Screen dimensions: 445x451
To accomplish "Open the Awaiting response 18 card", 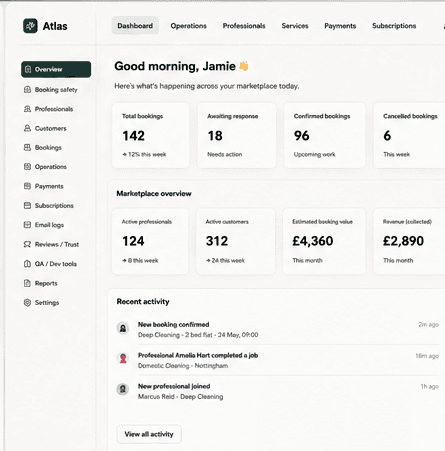I will tap(237, 135).
